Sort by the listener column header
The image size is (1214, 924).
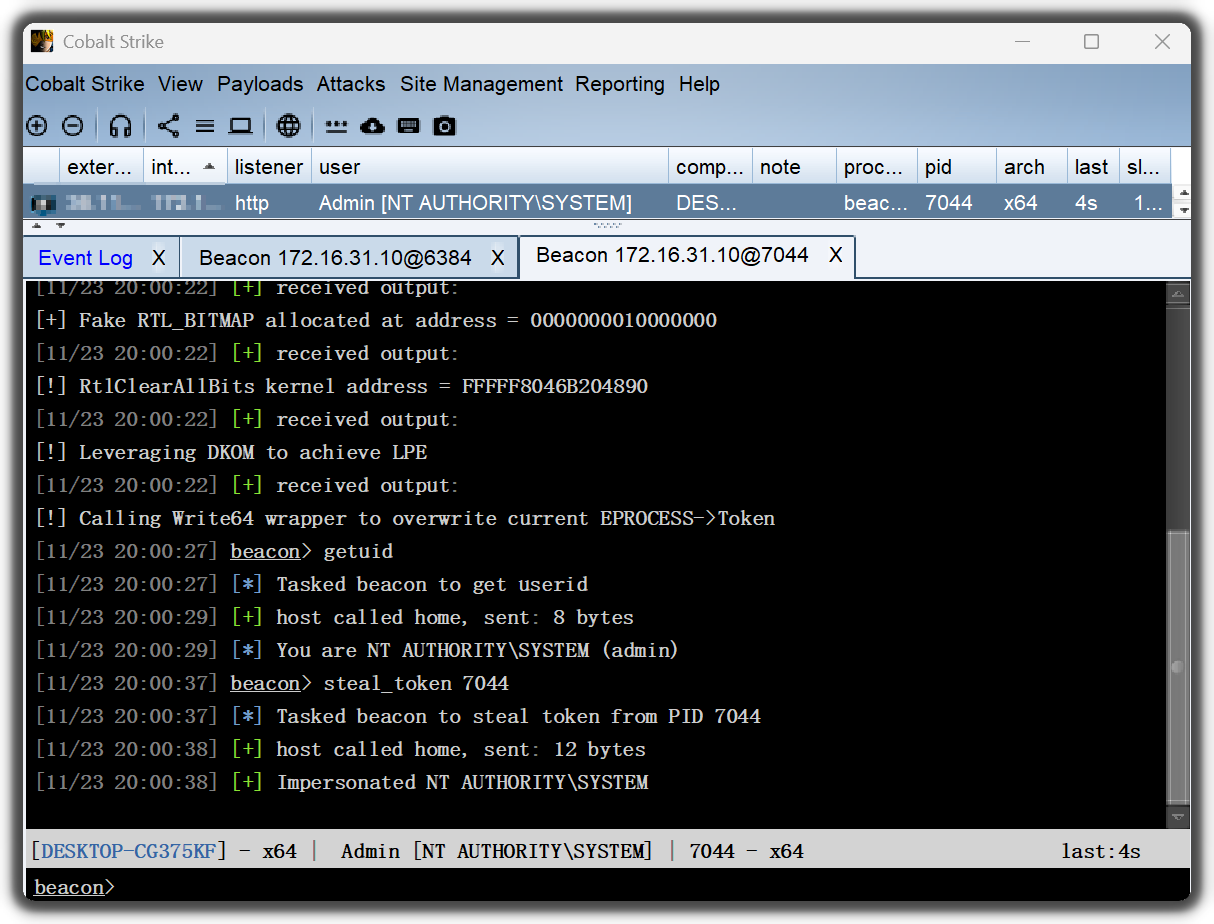tap(269, 167)
